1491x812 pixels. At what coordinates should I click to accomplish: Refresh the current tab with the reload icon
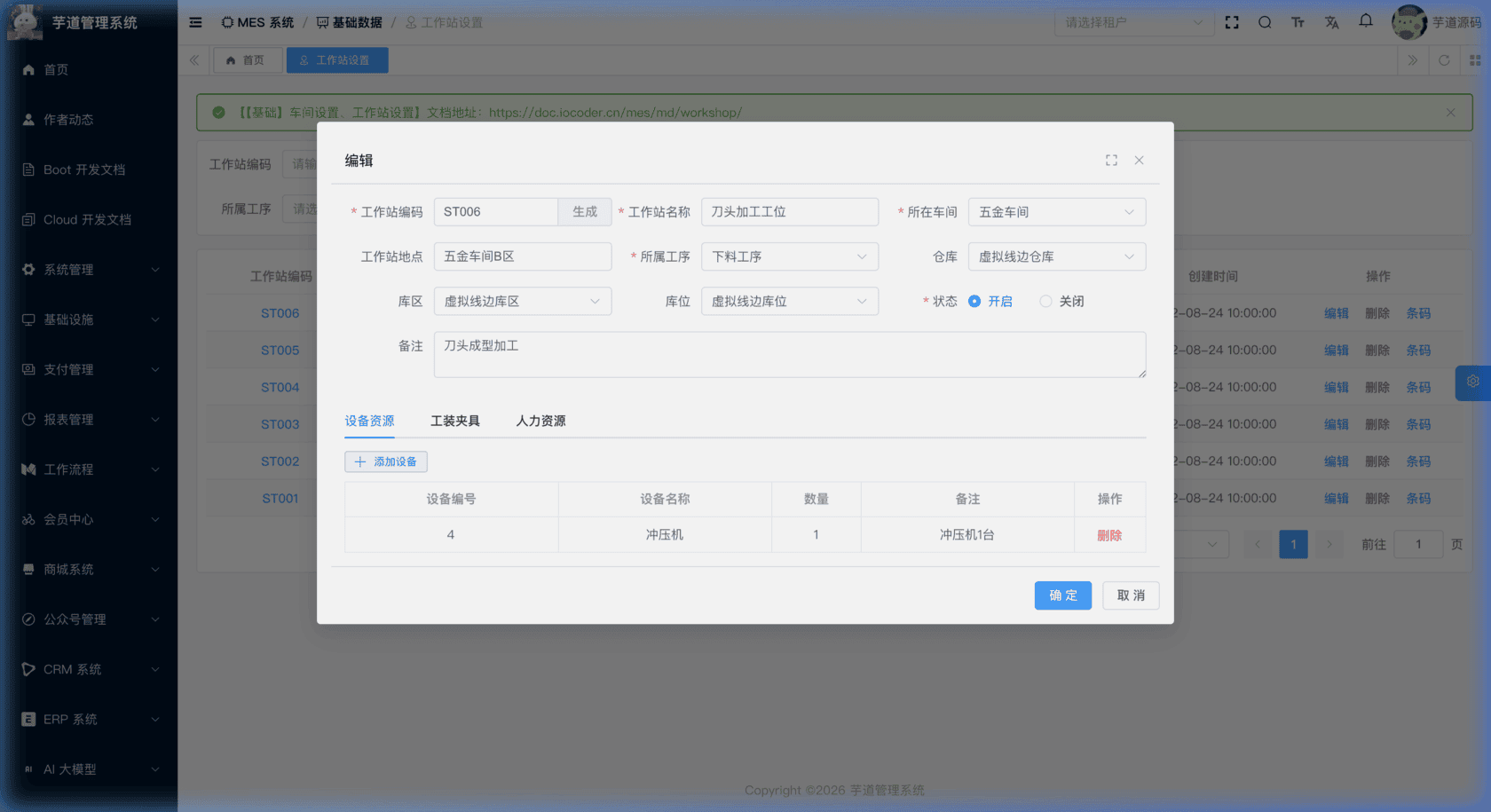point(1444,60)
